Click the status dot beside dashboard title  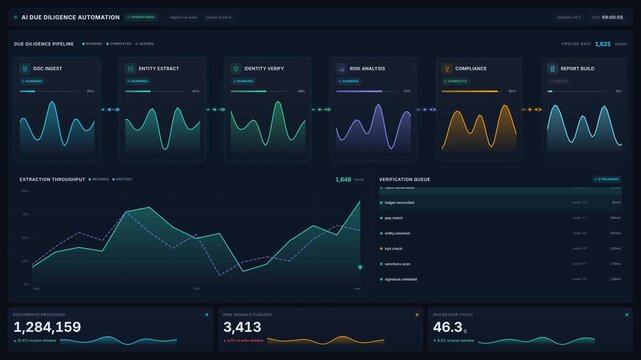click(x=16, y=18)
